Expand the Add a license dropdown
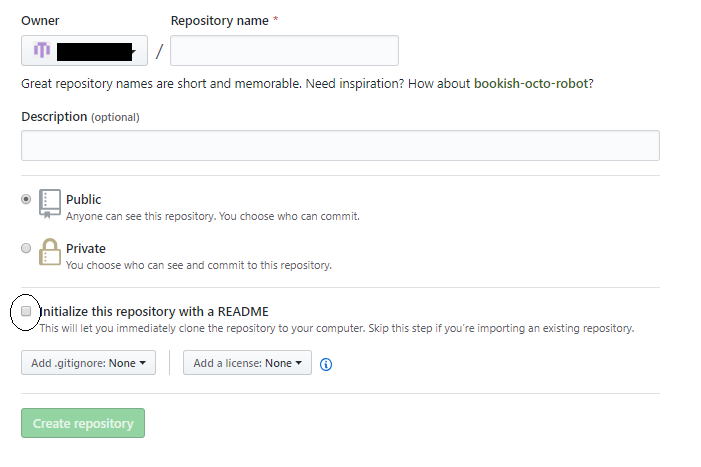 (247, 363)
